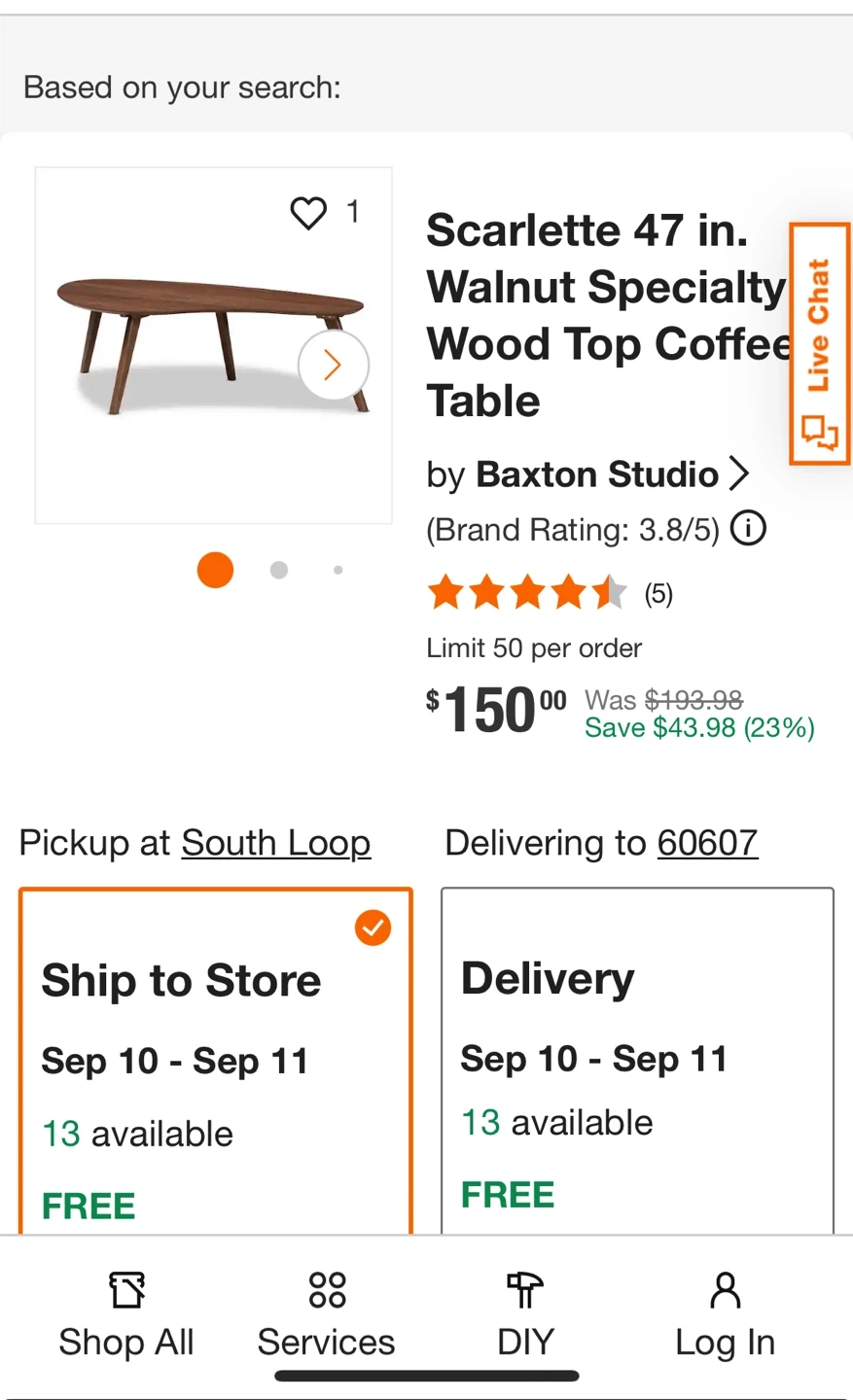Viewport: 853px width, 1400px height.
Task: Open the Services grid icon
Action: [327, 1291]
